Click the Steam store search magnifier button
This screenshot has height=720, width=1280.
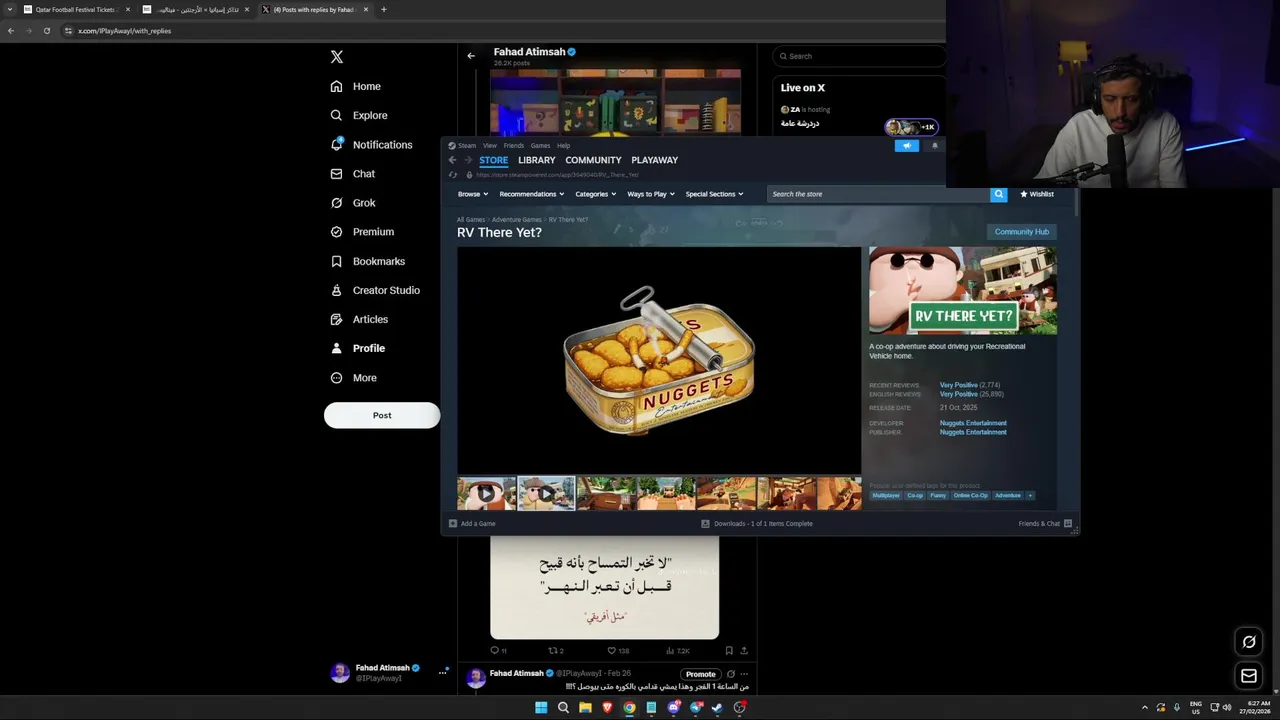point(998,194)
